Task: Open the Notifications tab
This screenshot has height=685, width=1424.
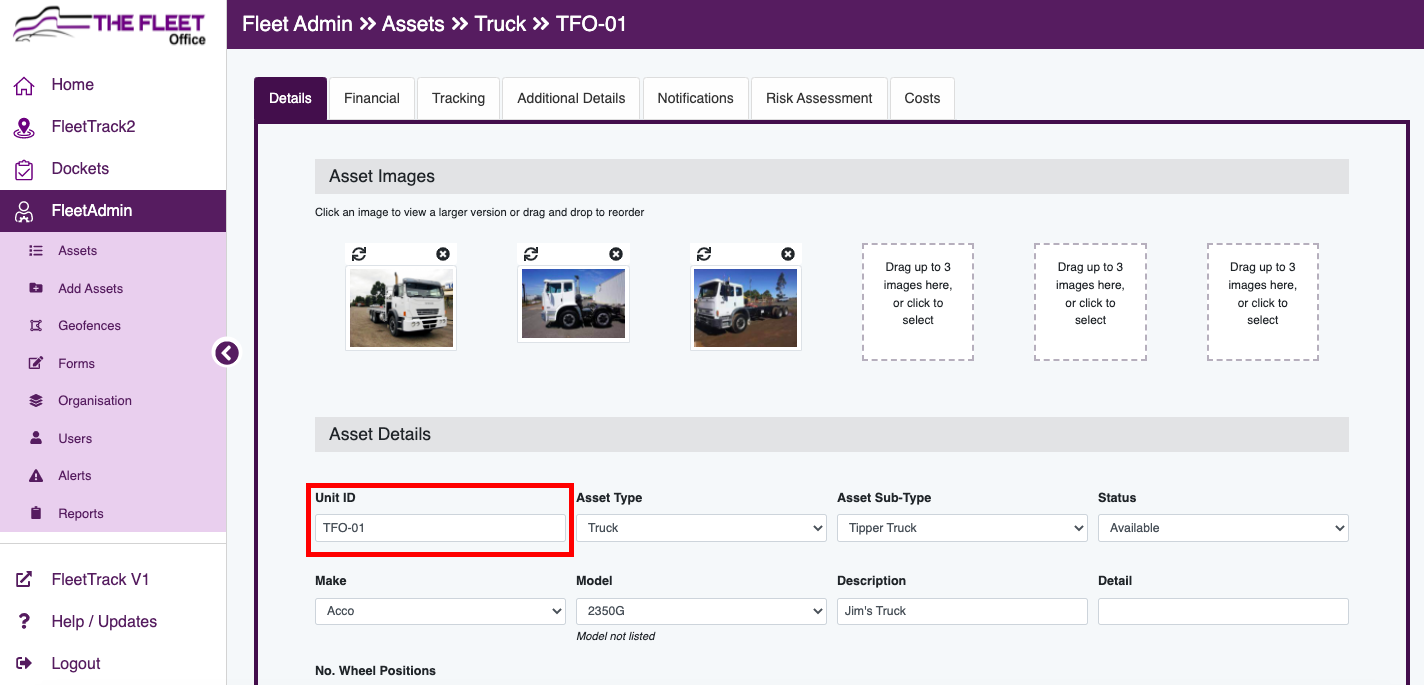Action: pos(695,98)
